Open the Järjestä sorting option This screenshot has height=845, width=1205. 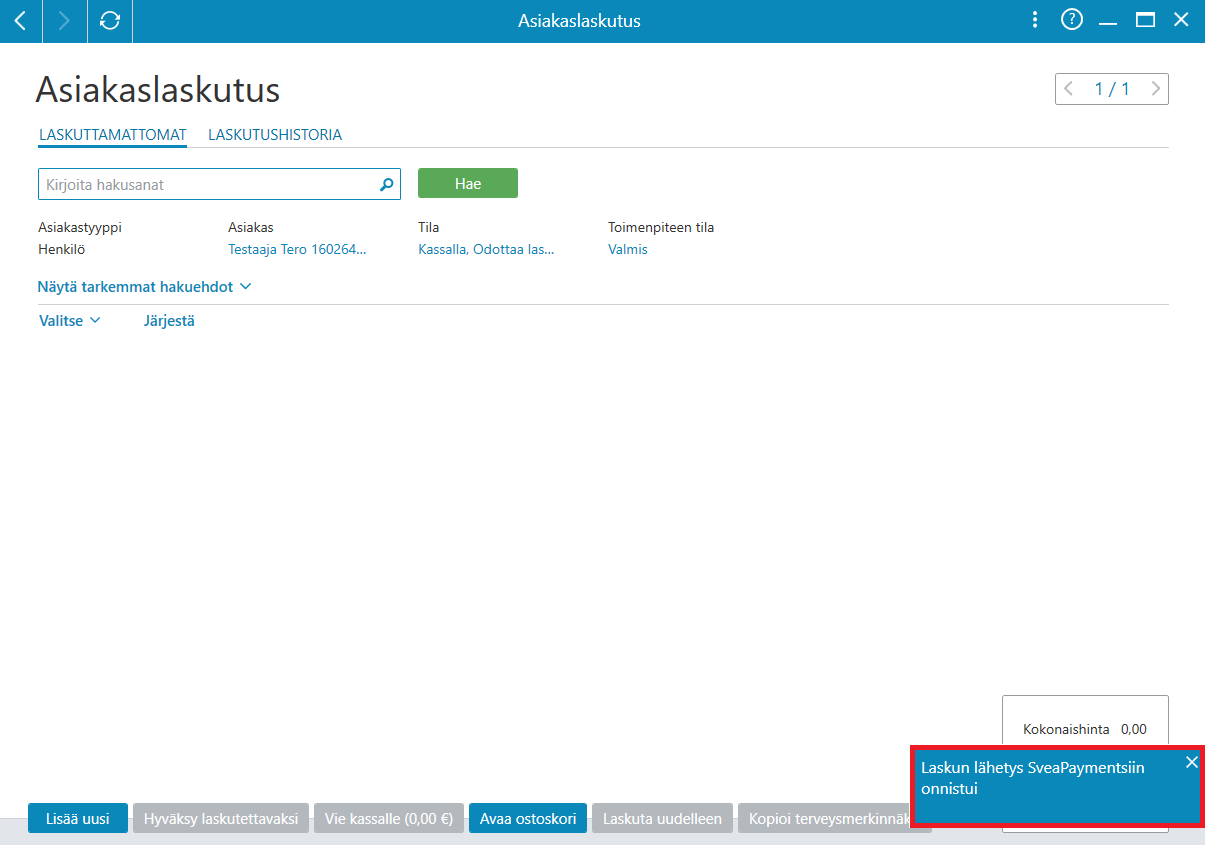pos(169,321)
